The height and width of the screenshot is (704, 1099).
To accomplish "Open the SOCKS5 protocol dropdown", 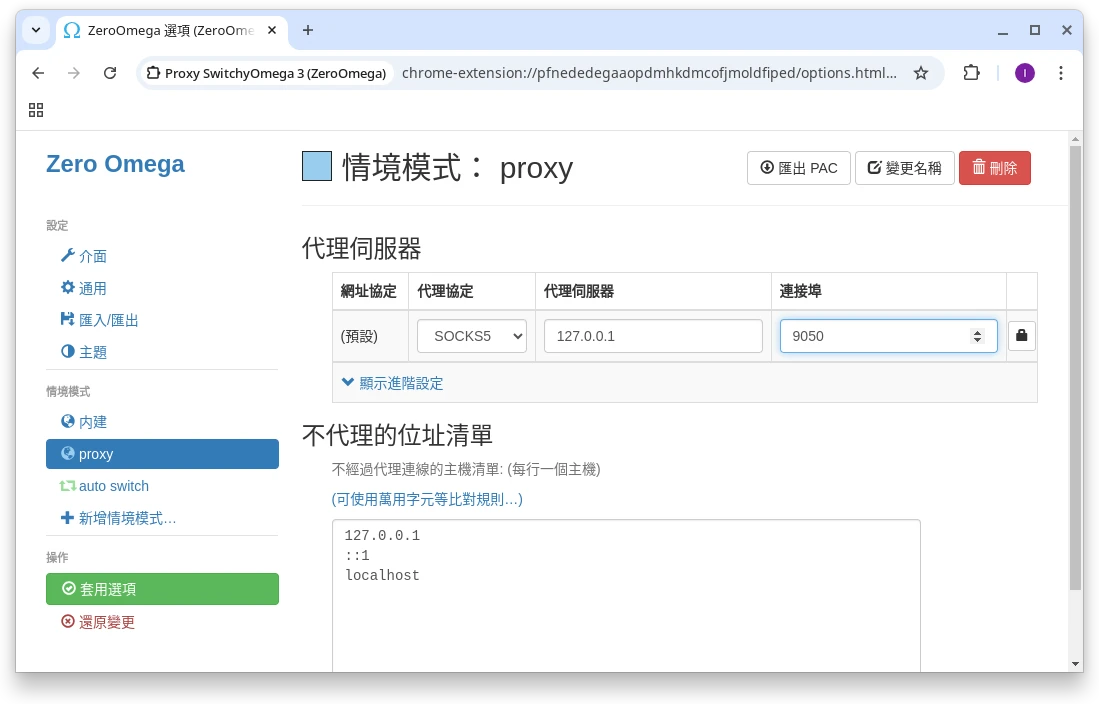I will [472, 336].
